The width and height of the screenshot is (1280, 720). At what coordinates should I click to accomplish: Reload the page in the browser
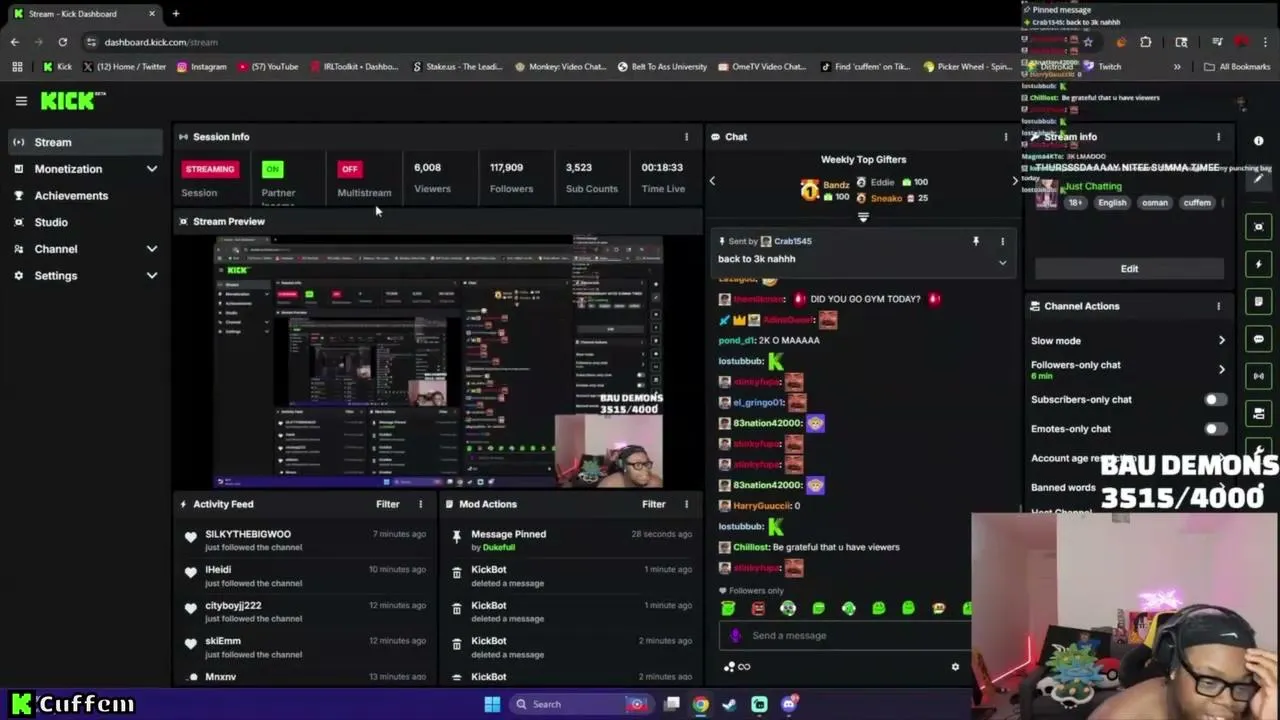coord(62,42)
